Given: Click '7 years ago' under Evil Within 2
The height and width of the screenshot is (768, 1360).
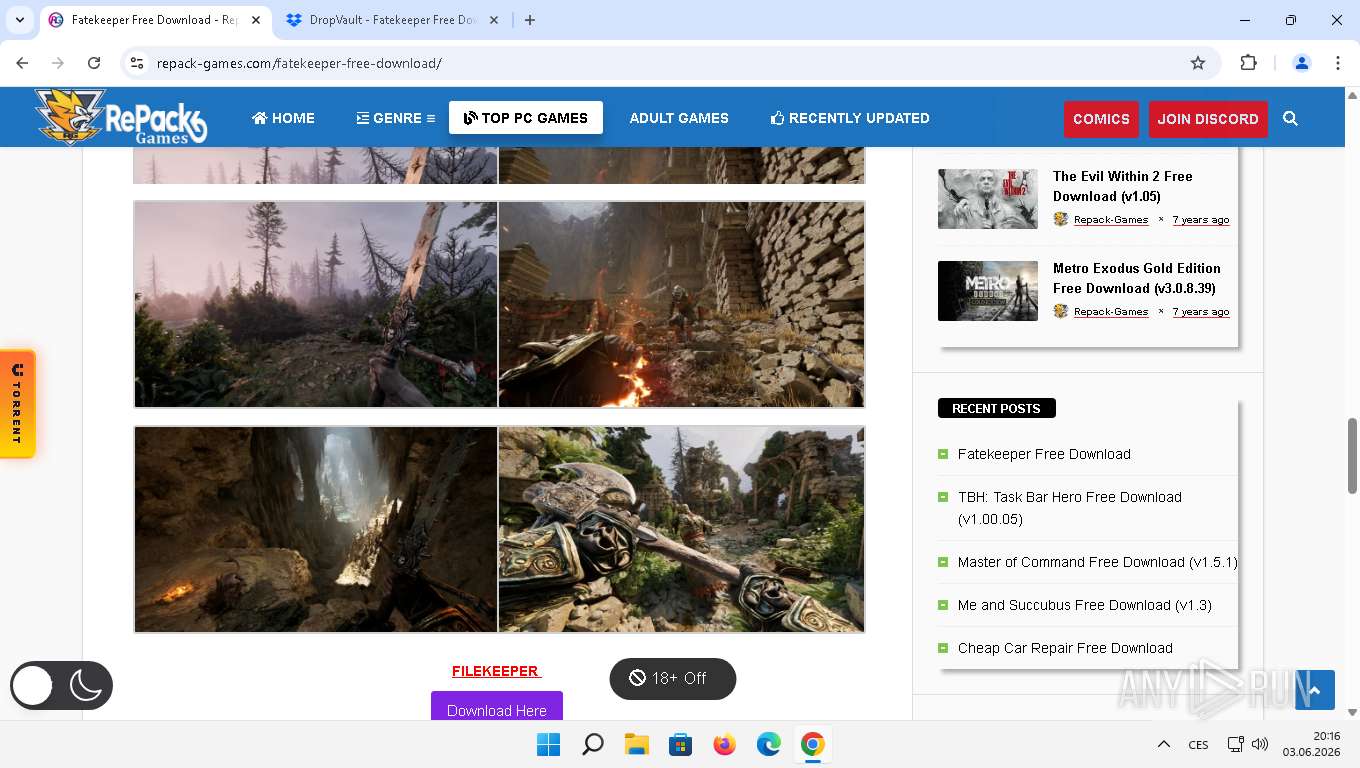Looking at the screenshot, I should [1201, 220].
